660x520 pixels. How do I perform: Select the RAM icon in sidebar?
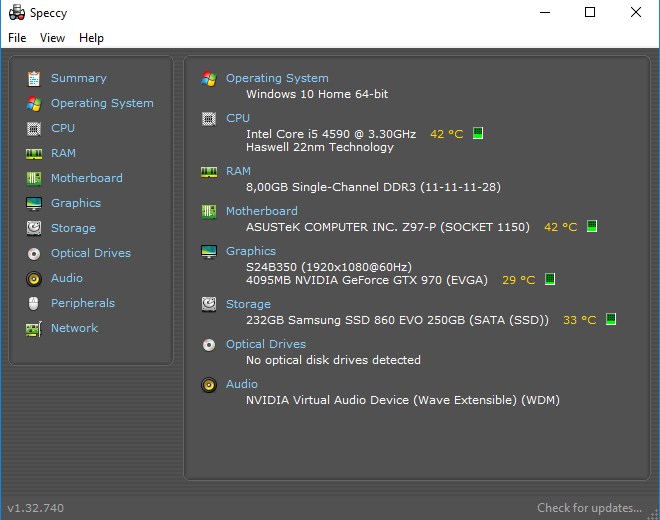34,153
